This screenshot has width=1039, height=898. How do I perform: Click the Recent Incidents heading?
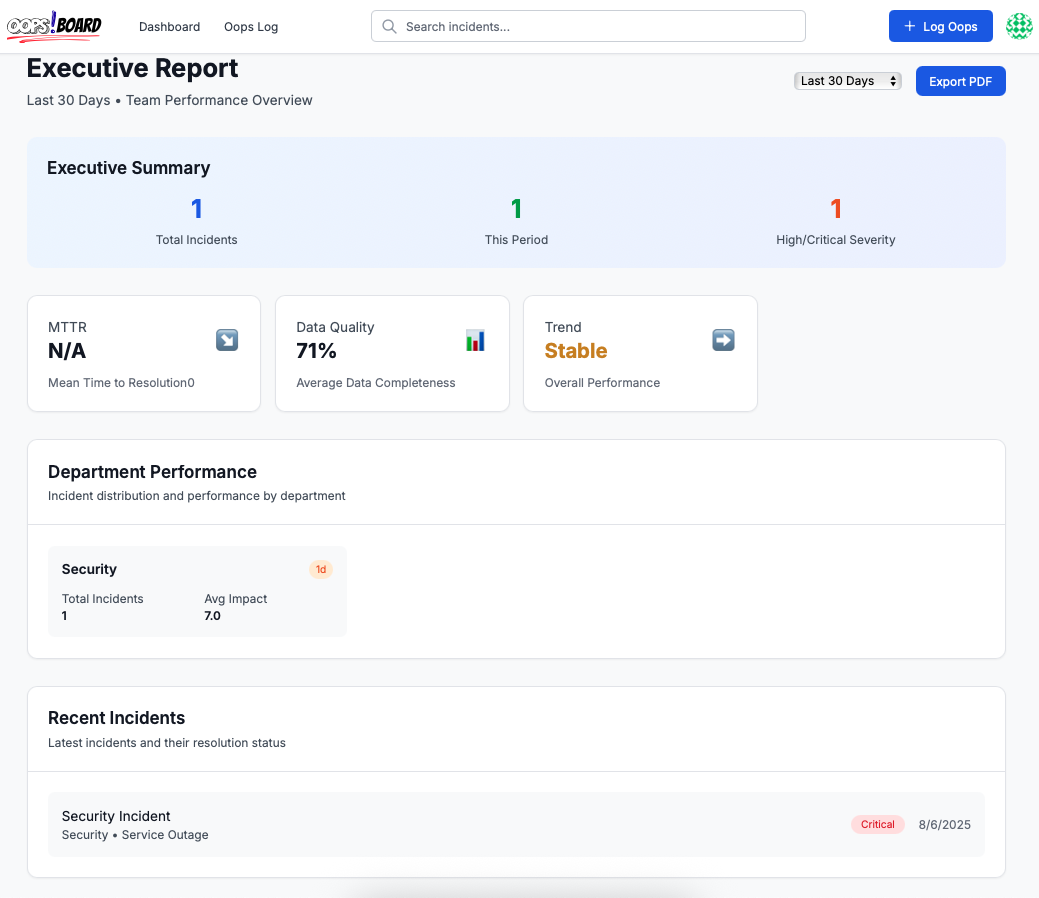117,718
